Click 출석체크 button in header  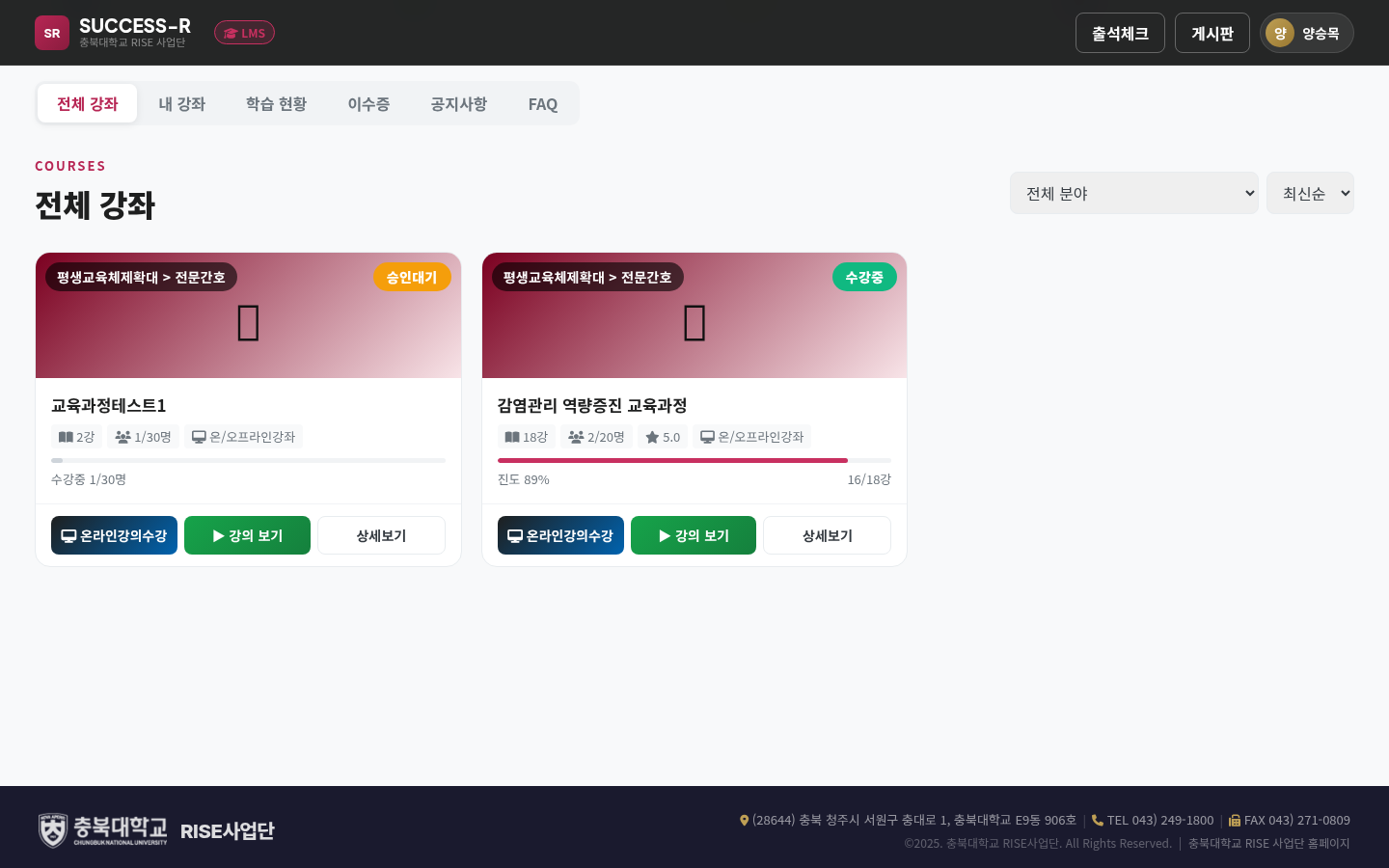click(x=1120, y=33)
